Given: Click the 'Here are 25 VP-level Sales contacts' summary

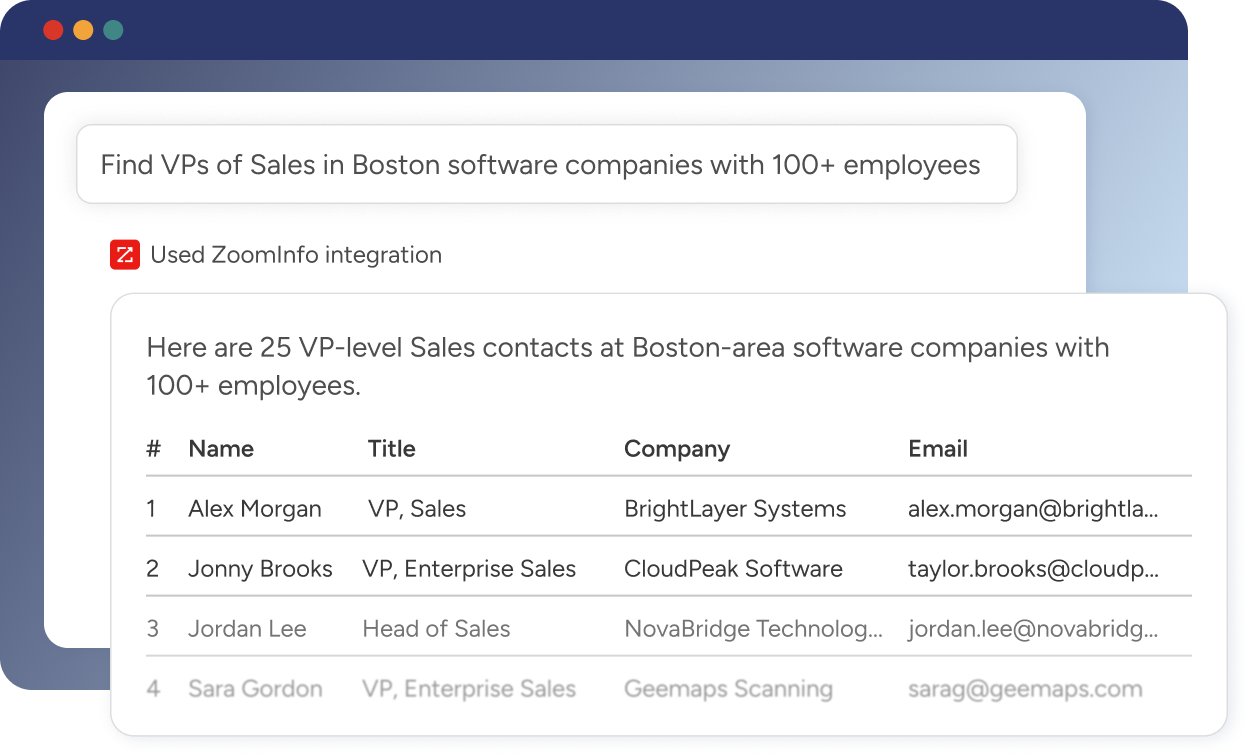Looking at the screenshot, I should coord(628,366).
